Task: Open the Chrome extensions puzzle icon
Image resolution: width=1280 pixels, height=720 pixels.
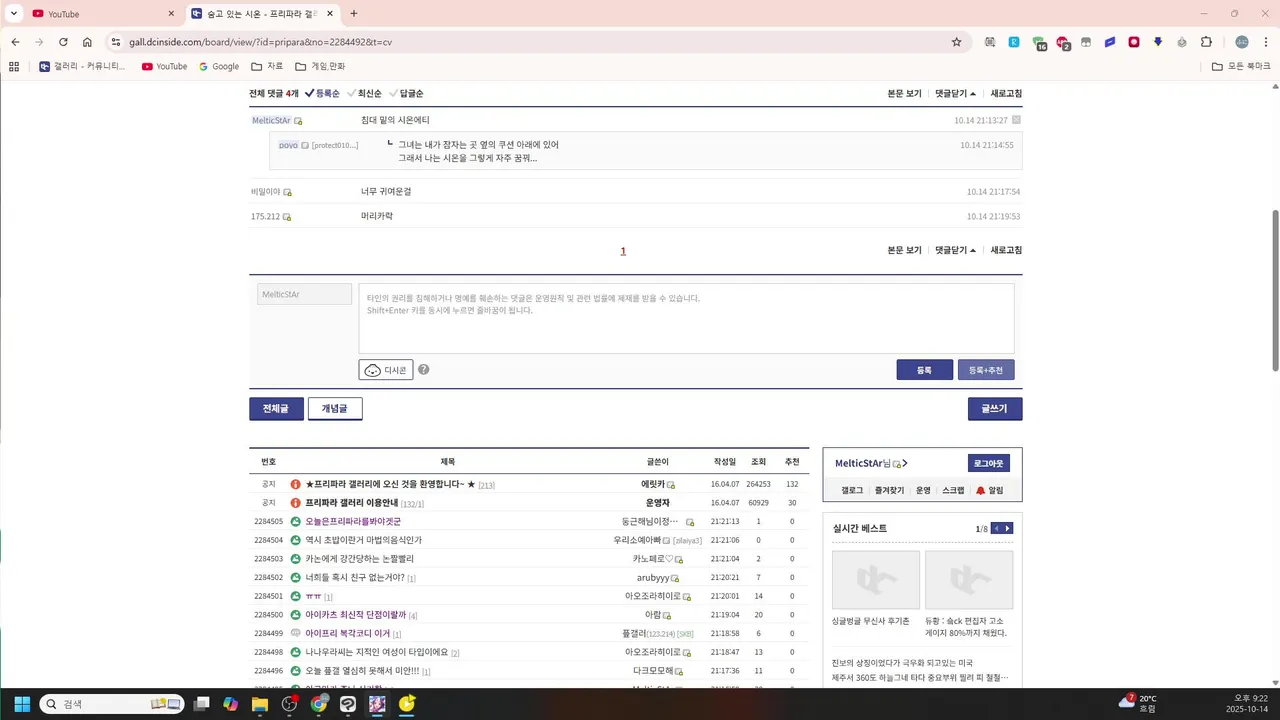Action: [x=1206, y=42]
